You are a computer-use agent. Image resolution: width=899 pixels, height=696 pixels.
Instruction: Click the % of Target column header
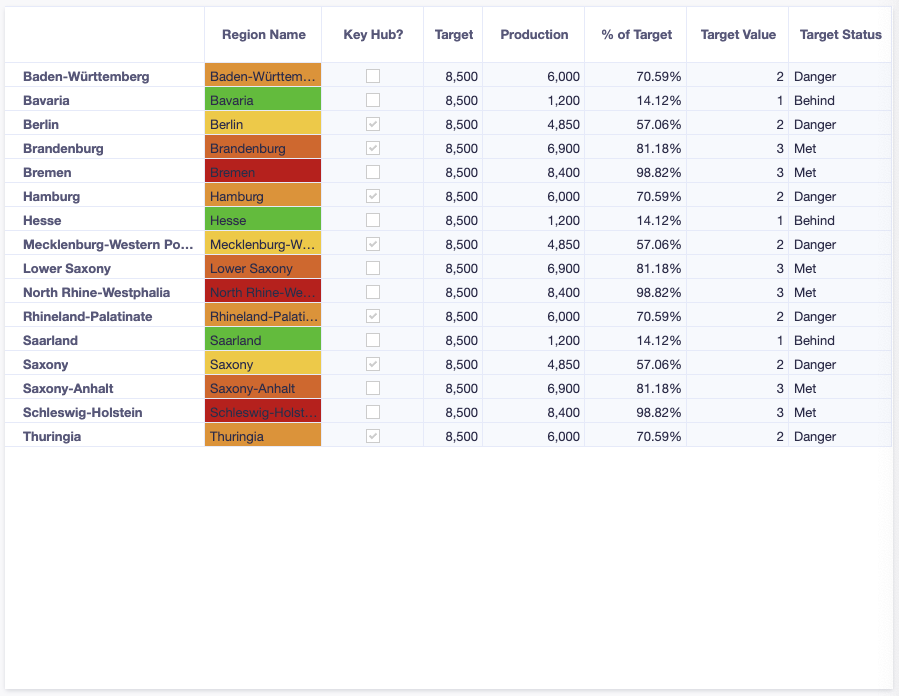click(x=635, y=34)
